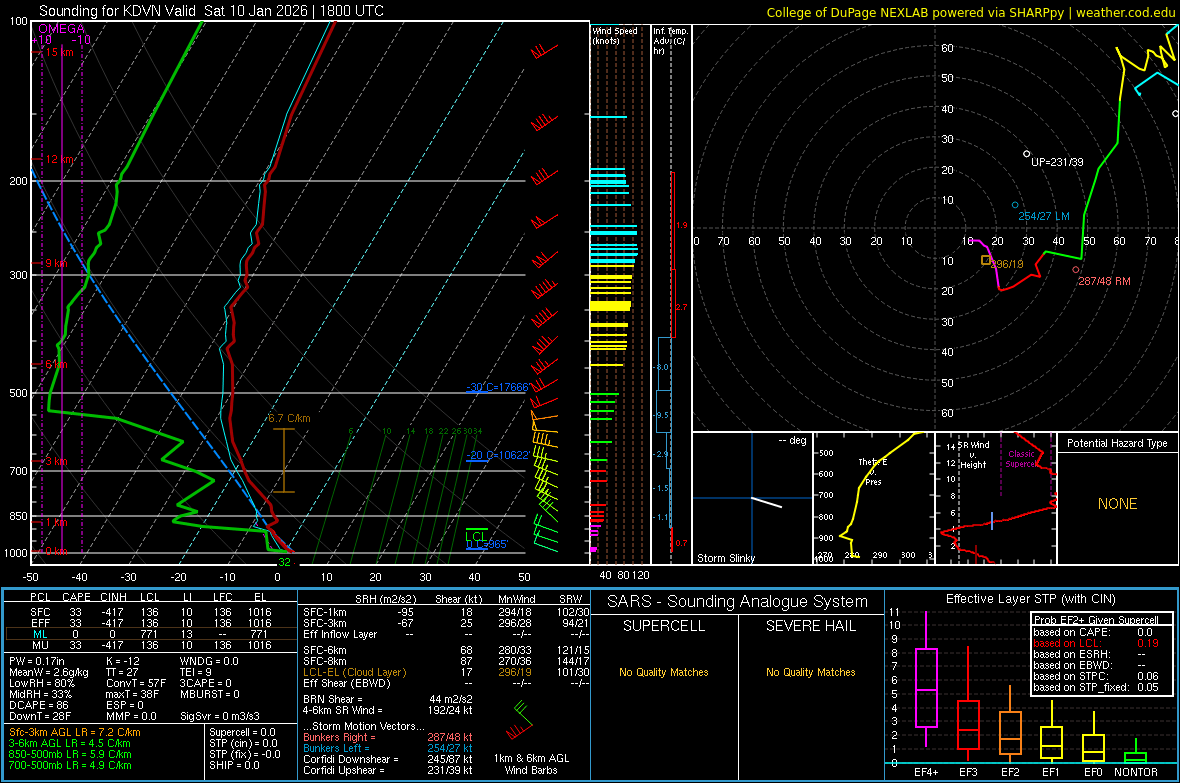Click the DCAPE = 86 value

[39, 705]
